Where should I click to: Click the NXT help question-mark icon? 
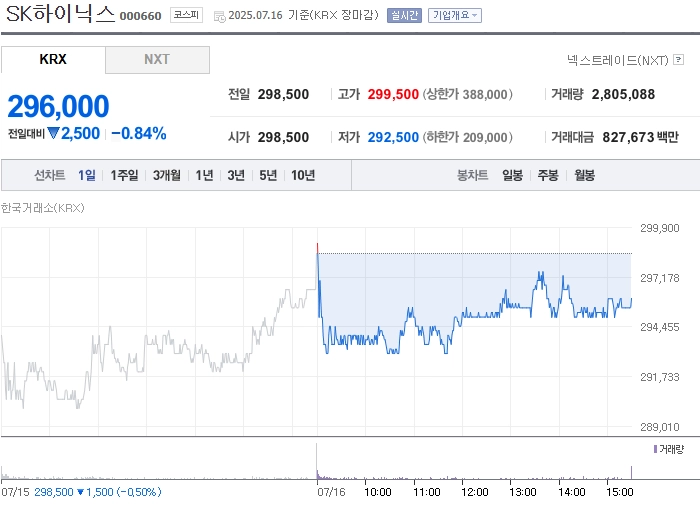(678, 59)
